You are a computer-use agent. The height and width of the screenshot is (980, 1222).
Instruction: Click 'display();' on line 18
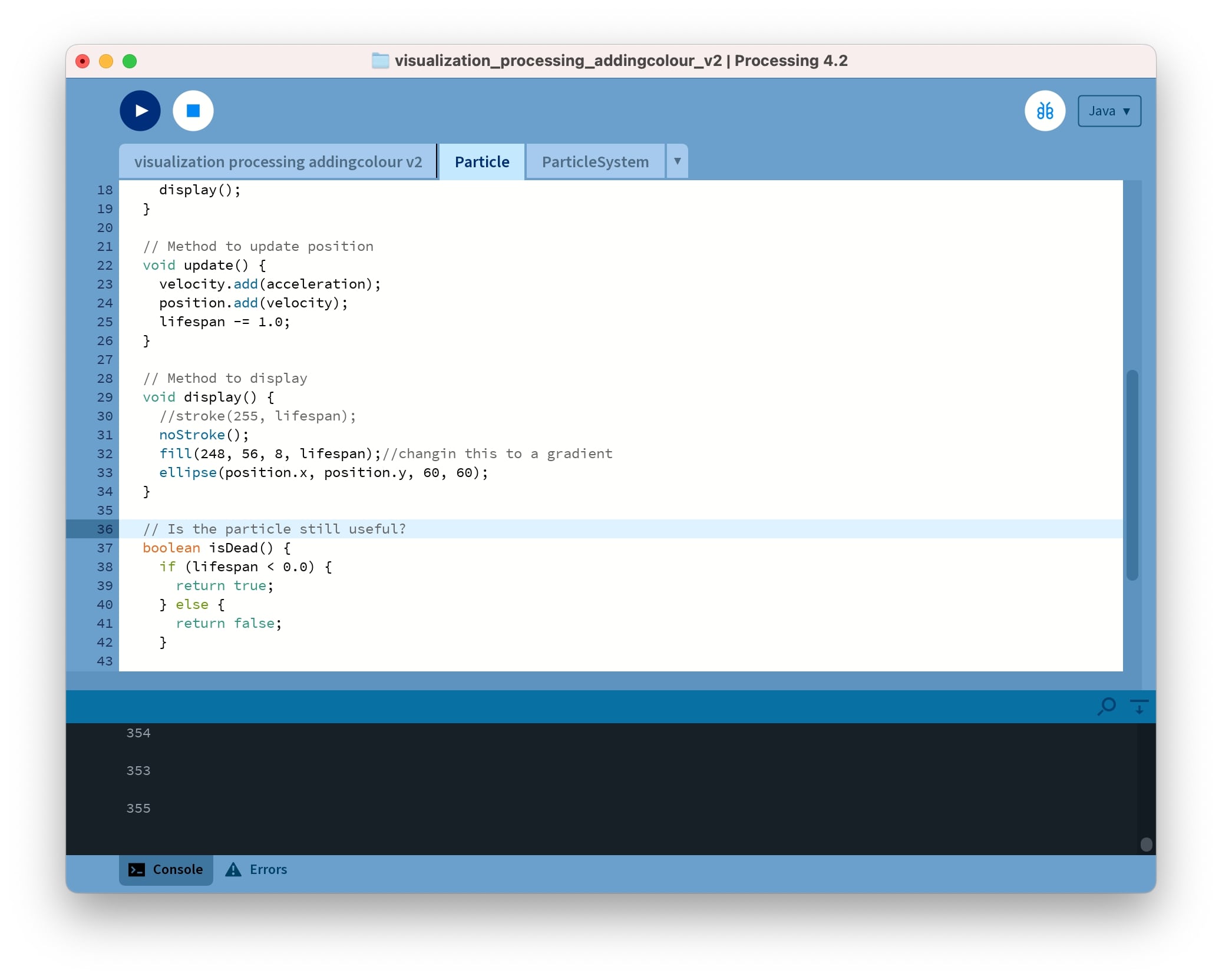pos(200,190)
